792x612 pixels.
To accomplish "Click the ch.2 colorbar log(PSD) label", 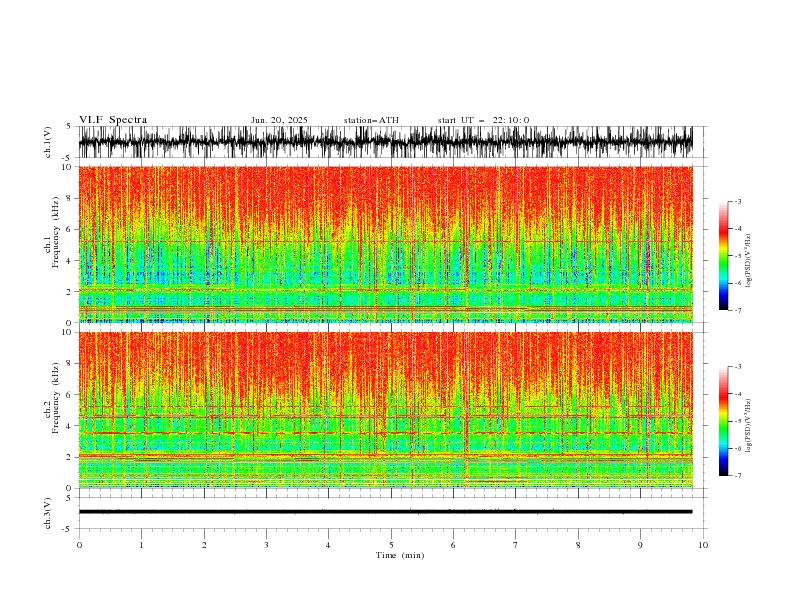I will click(x=749, y=426).
